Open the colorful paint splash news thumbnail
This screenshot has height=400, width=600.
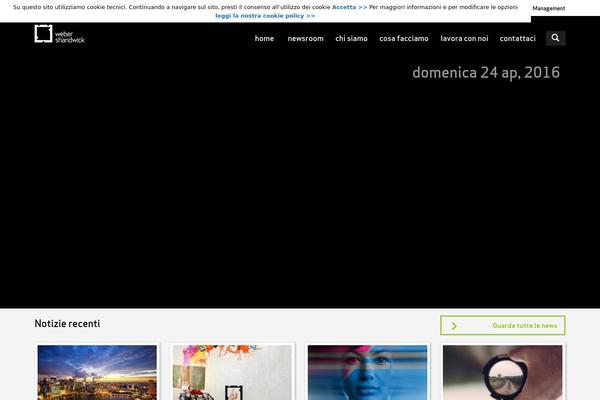[232, 372]
